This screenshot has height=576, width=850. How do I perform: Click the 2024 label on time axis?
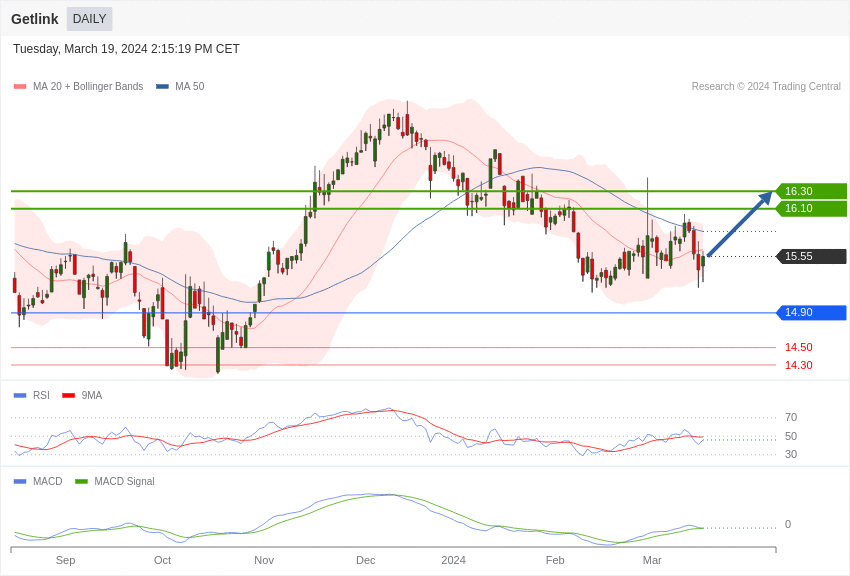tap(453, 560)
